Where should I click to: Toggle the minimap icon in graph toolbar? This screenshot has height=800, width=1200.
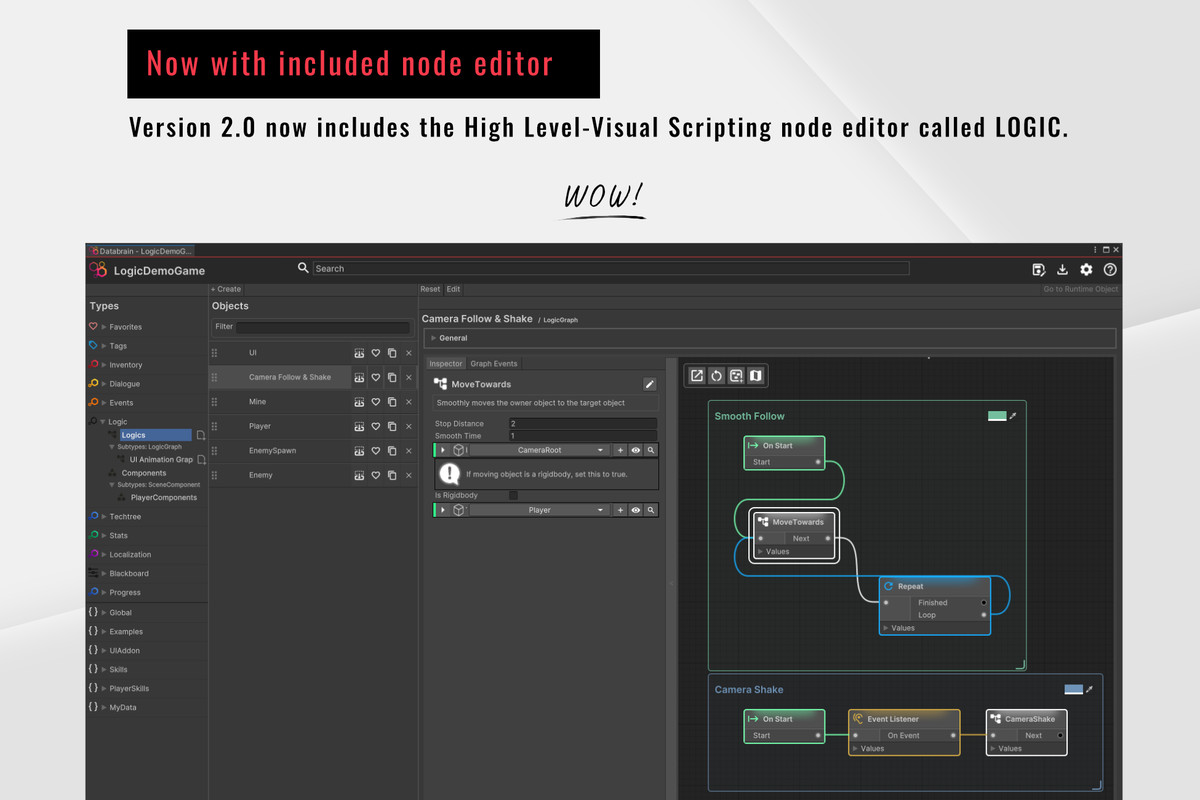756,376
